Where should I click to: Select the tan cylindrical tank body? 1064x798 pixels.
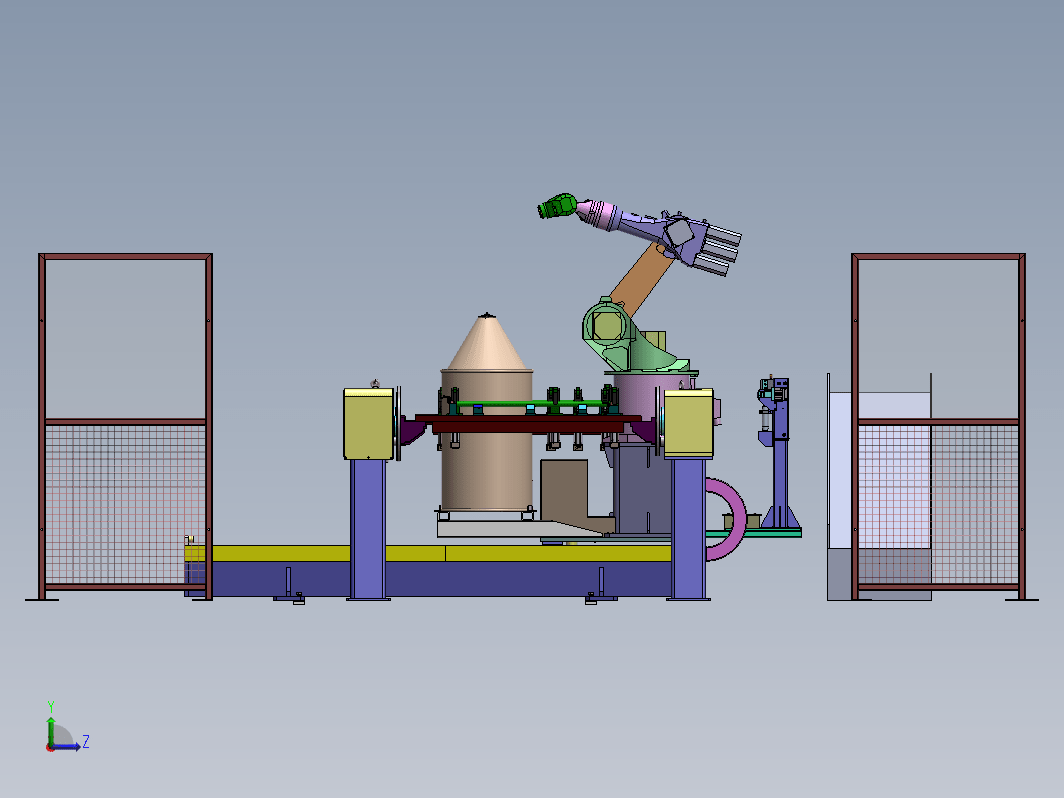[x=487, y=468]
